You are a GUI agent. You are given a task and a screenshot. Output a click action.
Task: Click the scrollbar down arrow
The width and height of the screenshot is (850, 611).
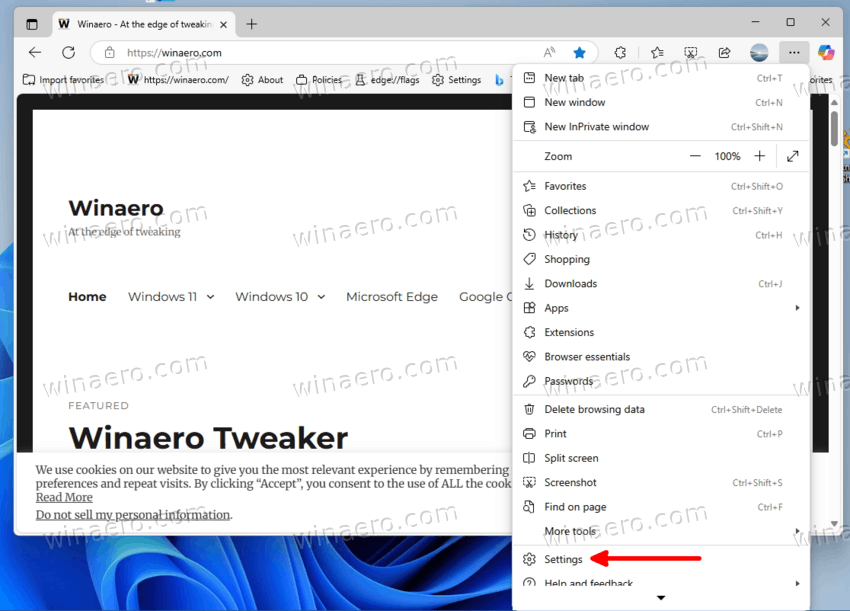pyautogui.click(x=834, y=523)
